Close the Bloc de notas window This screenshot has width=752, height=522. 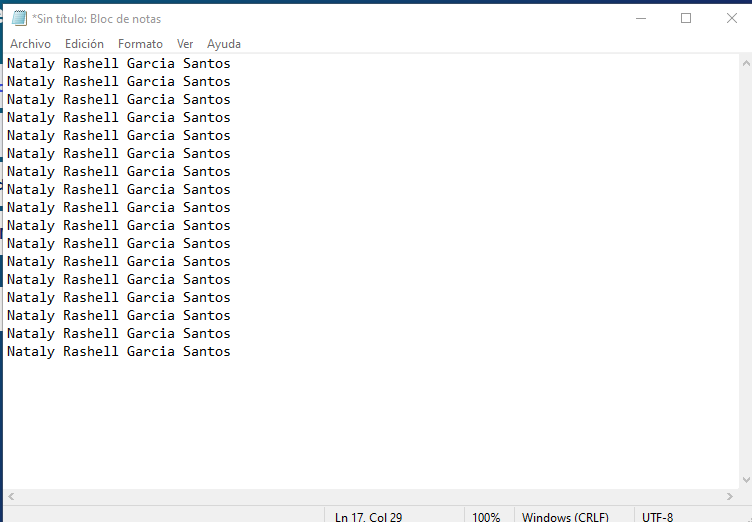pos(731,18)
